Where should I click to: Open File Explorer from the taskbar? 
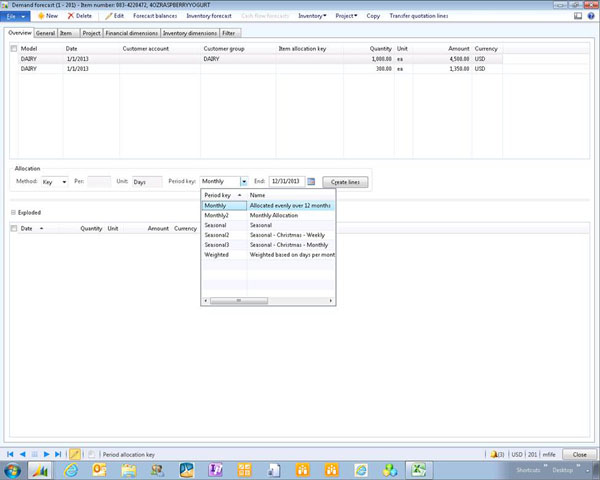129,470
